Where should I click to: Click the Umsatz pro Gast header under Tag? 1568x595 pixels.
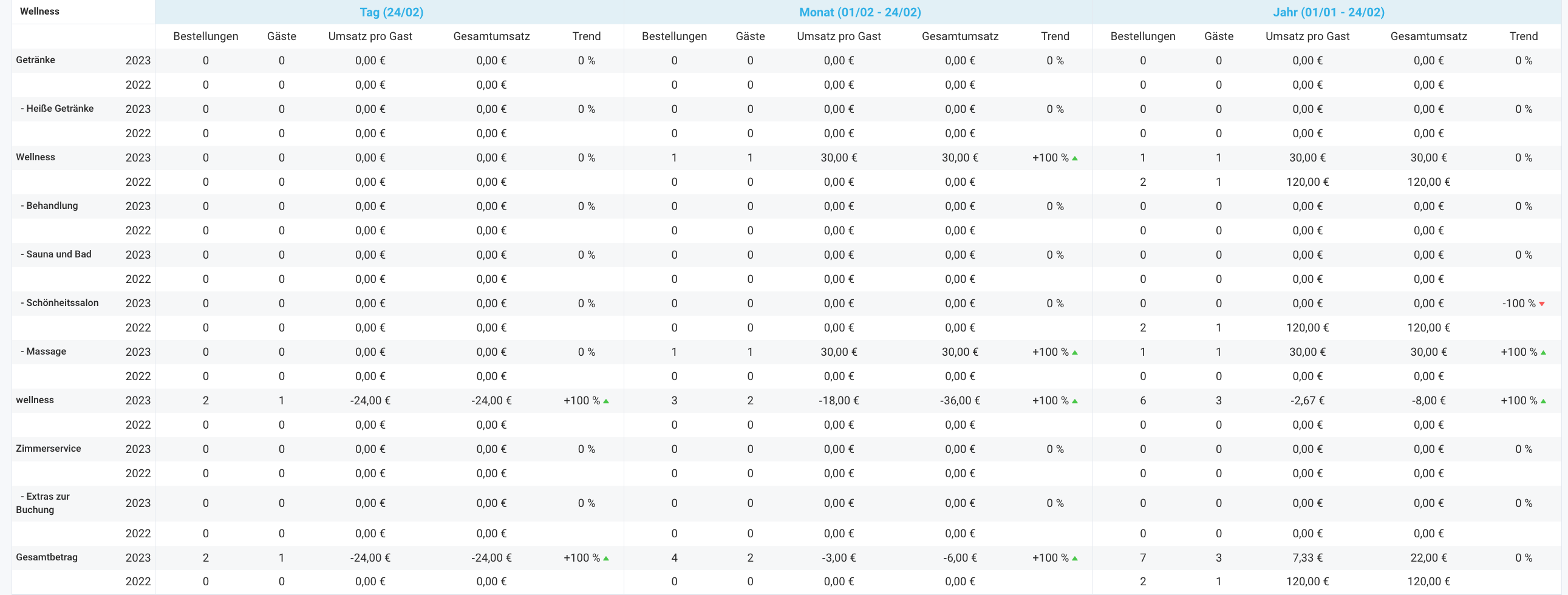tap(370, 36)
